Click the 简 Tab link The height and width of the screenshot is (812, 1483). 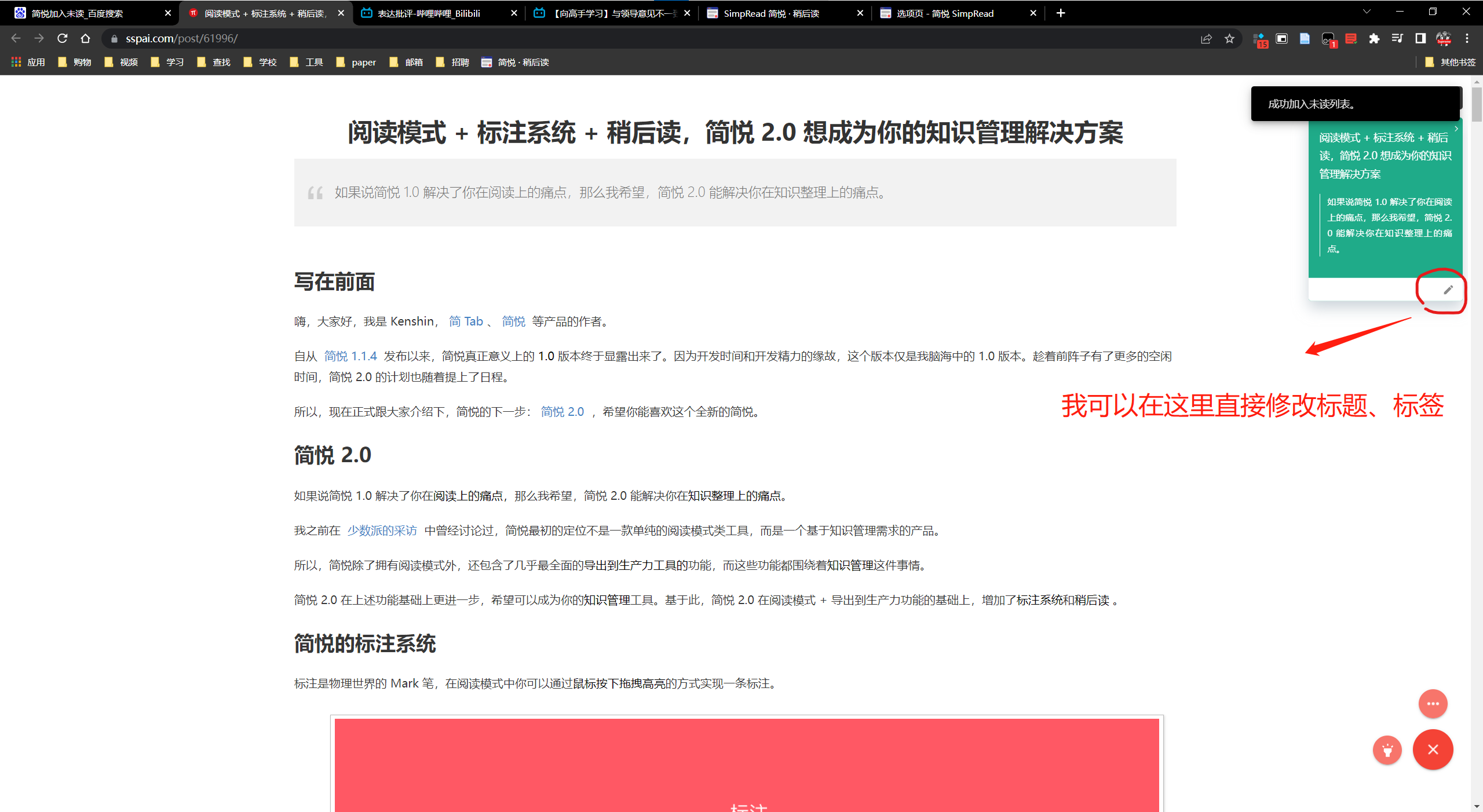[466, 321]
